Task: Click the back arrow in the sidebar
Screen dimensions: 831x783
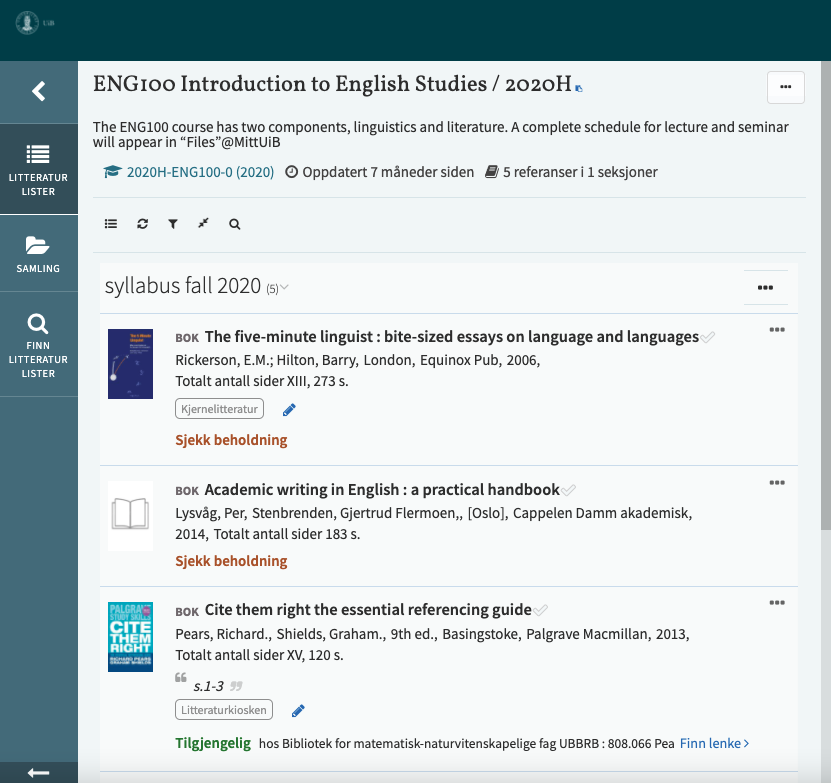Action: coord(39,92)
